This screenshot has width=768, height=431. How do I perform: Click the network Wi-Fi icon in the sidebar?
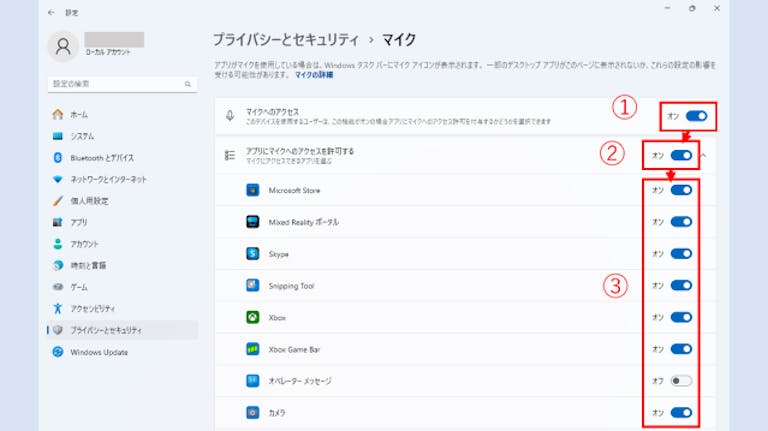(58, 179)
